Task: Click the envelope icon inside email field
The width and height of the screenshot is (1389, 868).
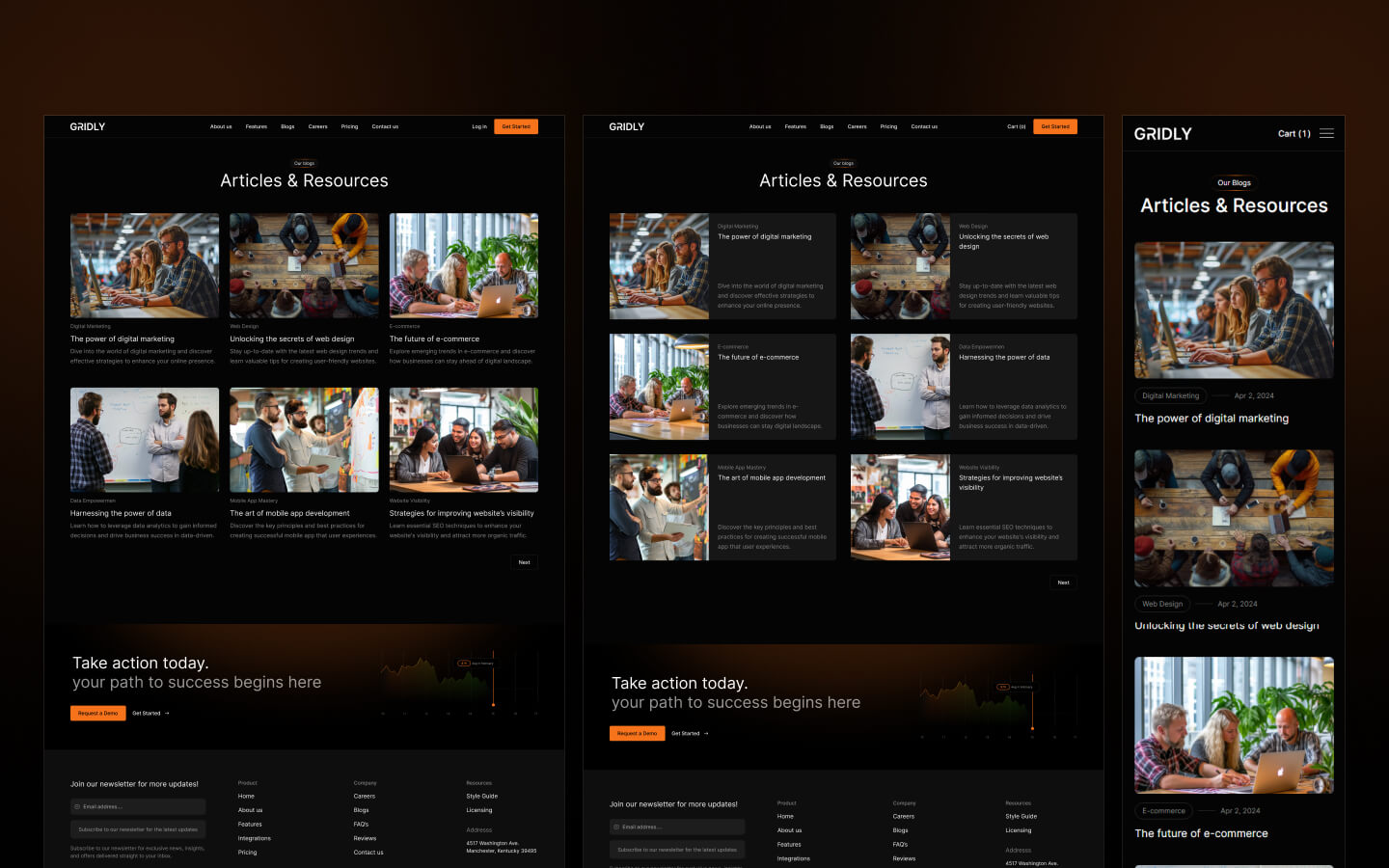Action: [79, 806]
